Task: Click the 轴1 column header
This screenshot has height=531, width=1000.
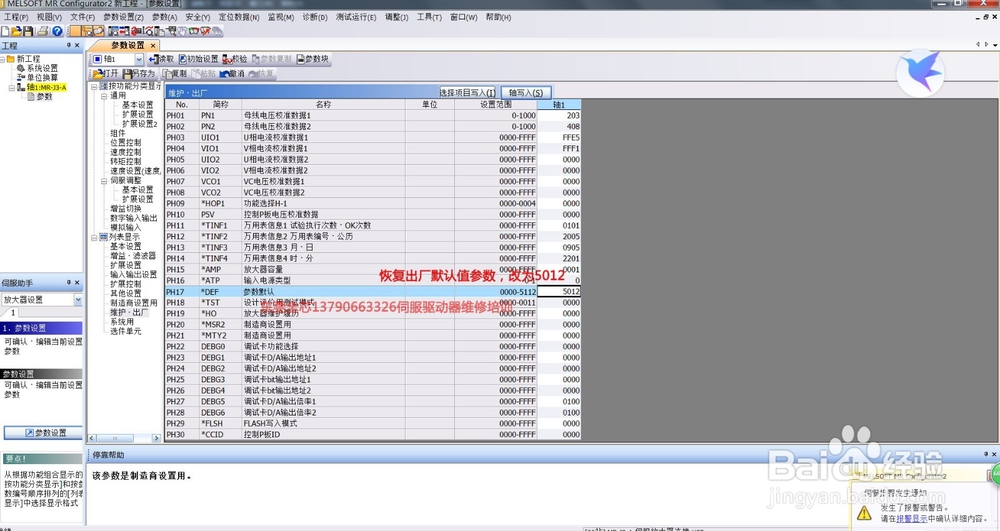Action: point(559,105)
